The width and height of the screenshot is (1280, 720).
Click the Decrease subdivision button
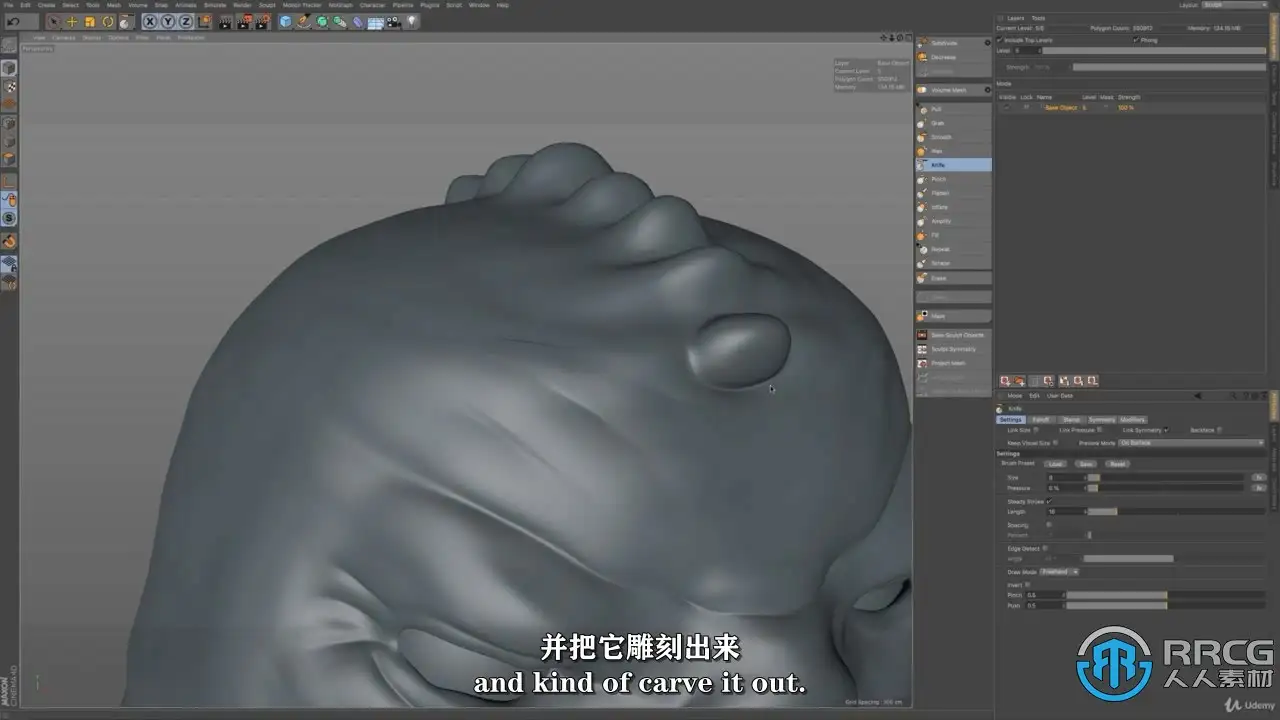point(953,57)
